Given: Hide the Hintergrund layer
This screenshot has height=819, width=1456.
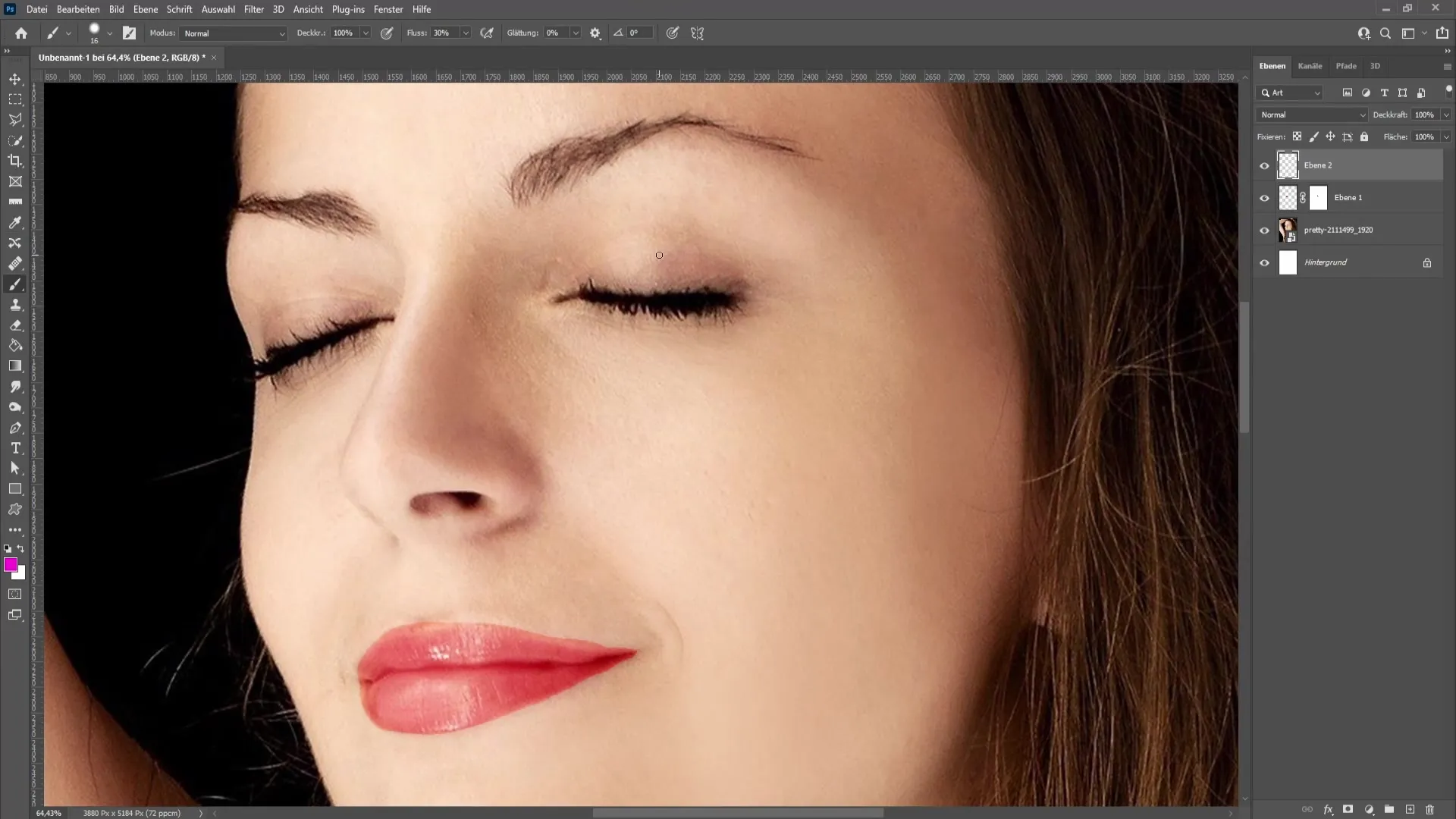Looking at the screenshot, I should coord(1265,262).
